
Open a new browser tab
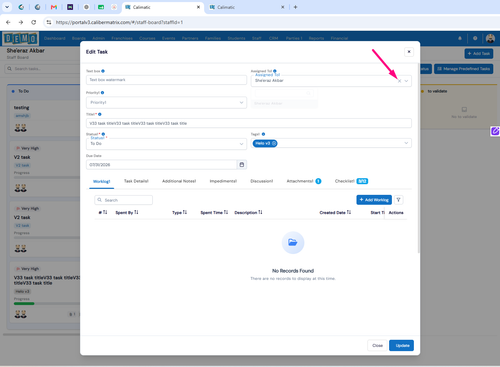pyautogui.click(x=295, y=7)
